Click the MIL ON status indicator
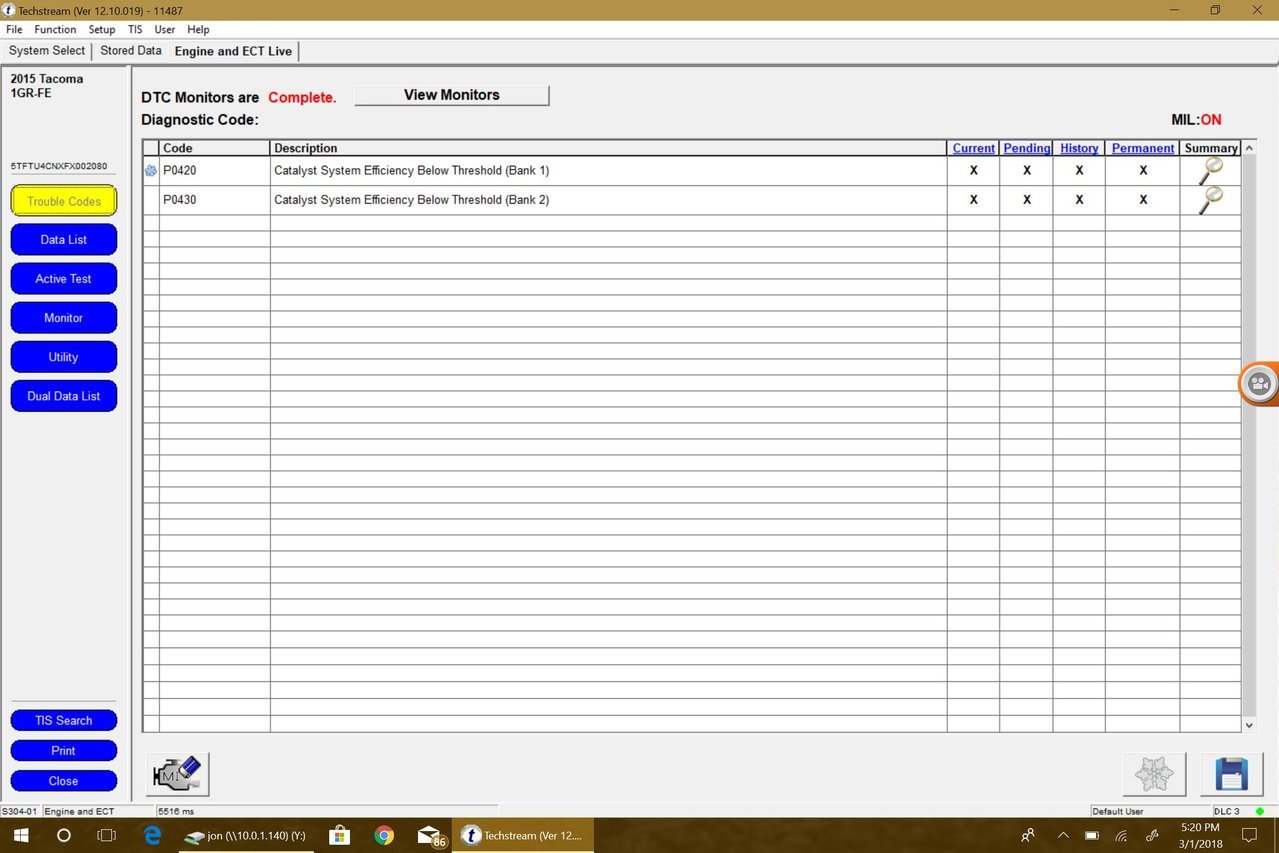Viewport: 1279px width, 853px height. (x=1196, y=120)
